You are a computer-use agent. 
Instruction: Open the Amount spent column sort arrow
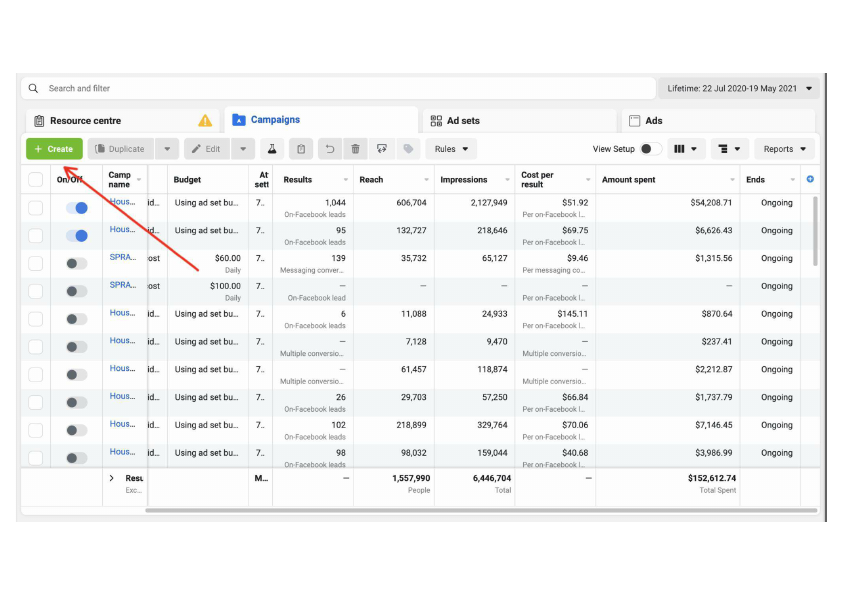coord(732,180)
